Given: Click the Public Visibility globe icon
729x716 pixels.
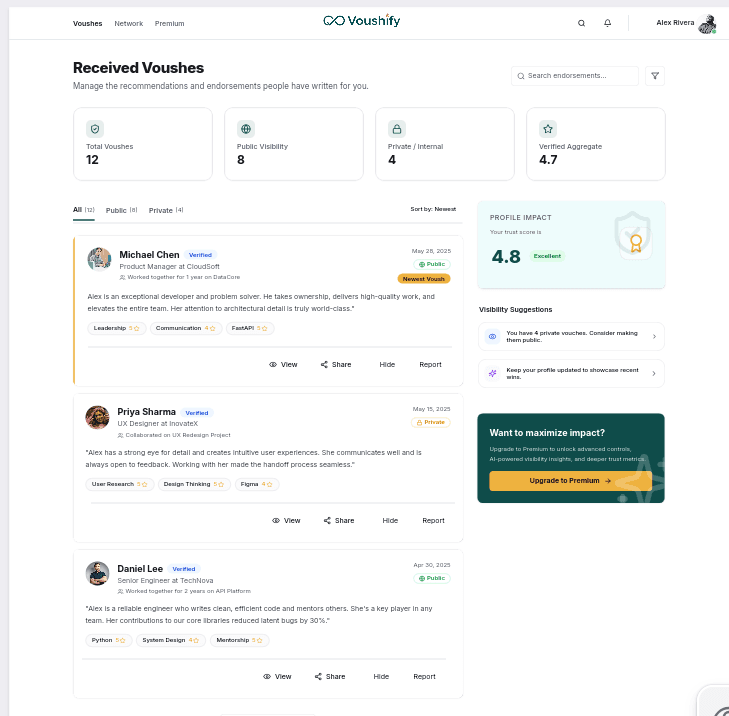Looking at the screenshot, I should click(x=246, y=129).
